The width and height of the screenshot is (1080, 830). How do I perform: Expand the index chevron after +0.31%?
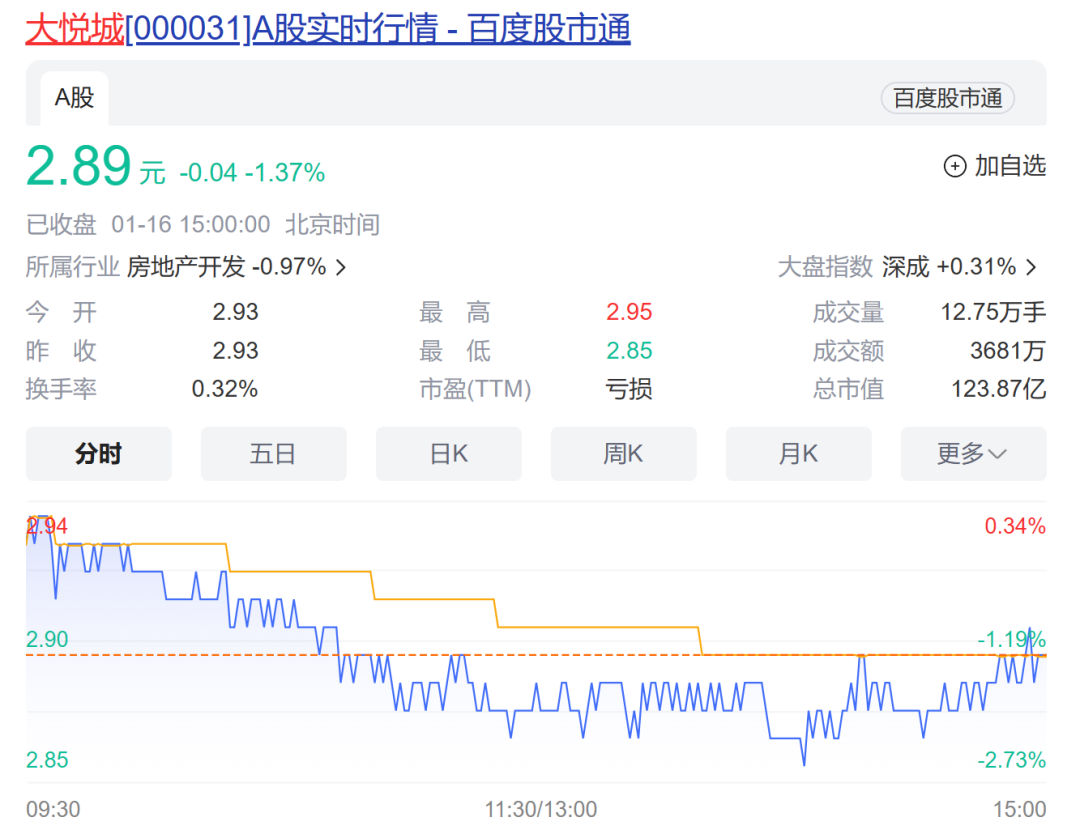click(x=1031, y=267)
